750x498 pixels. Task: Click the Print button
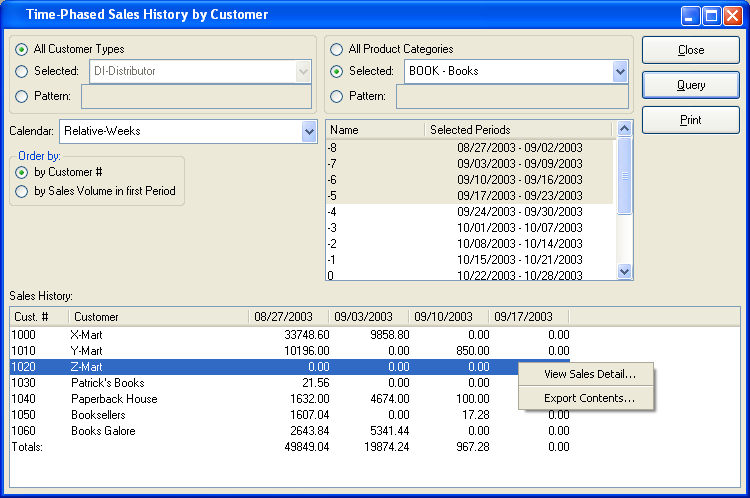(690, 120)
